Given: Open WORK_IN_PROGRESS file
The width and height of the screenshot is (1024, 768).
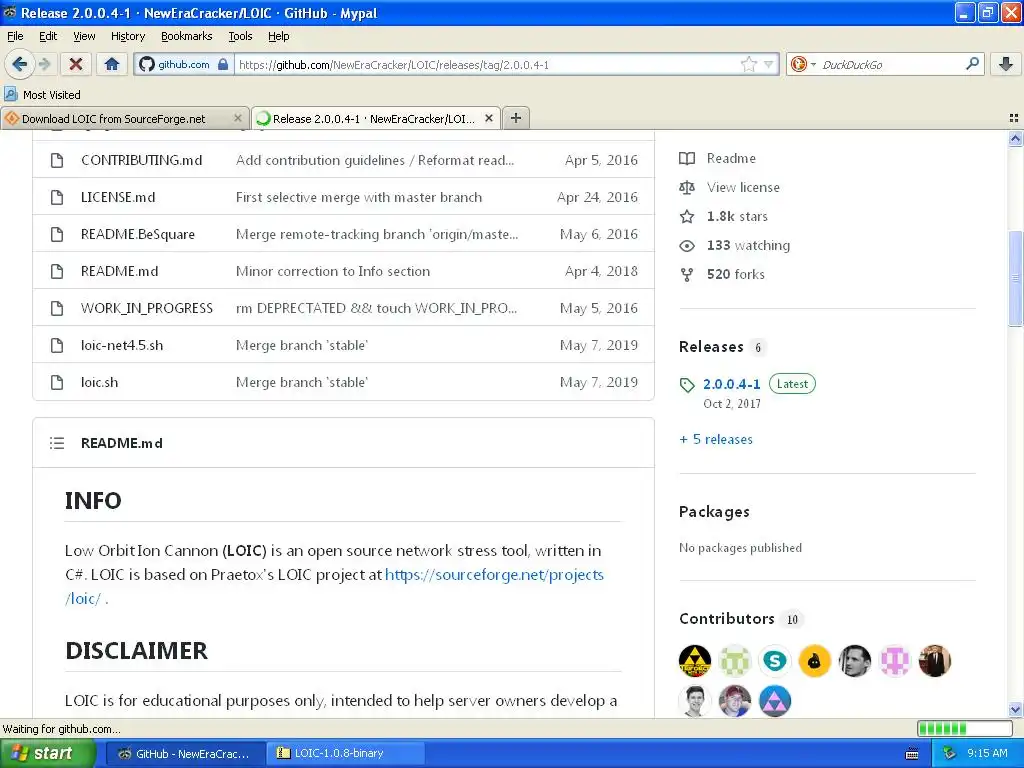Looking at the screenshot, I should coord(147,308).
